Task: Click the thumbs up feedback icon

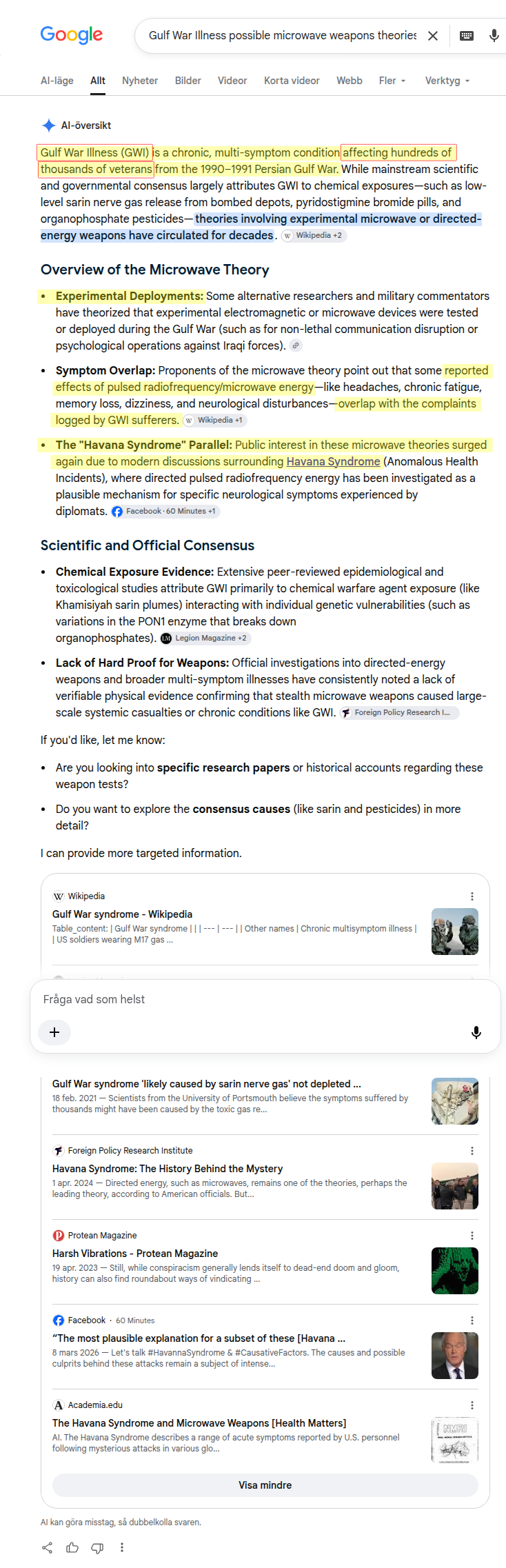Action: [x=72, y=1547]
